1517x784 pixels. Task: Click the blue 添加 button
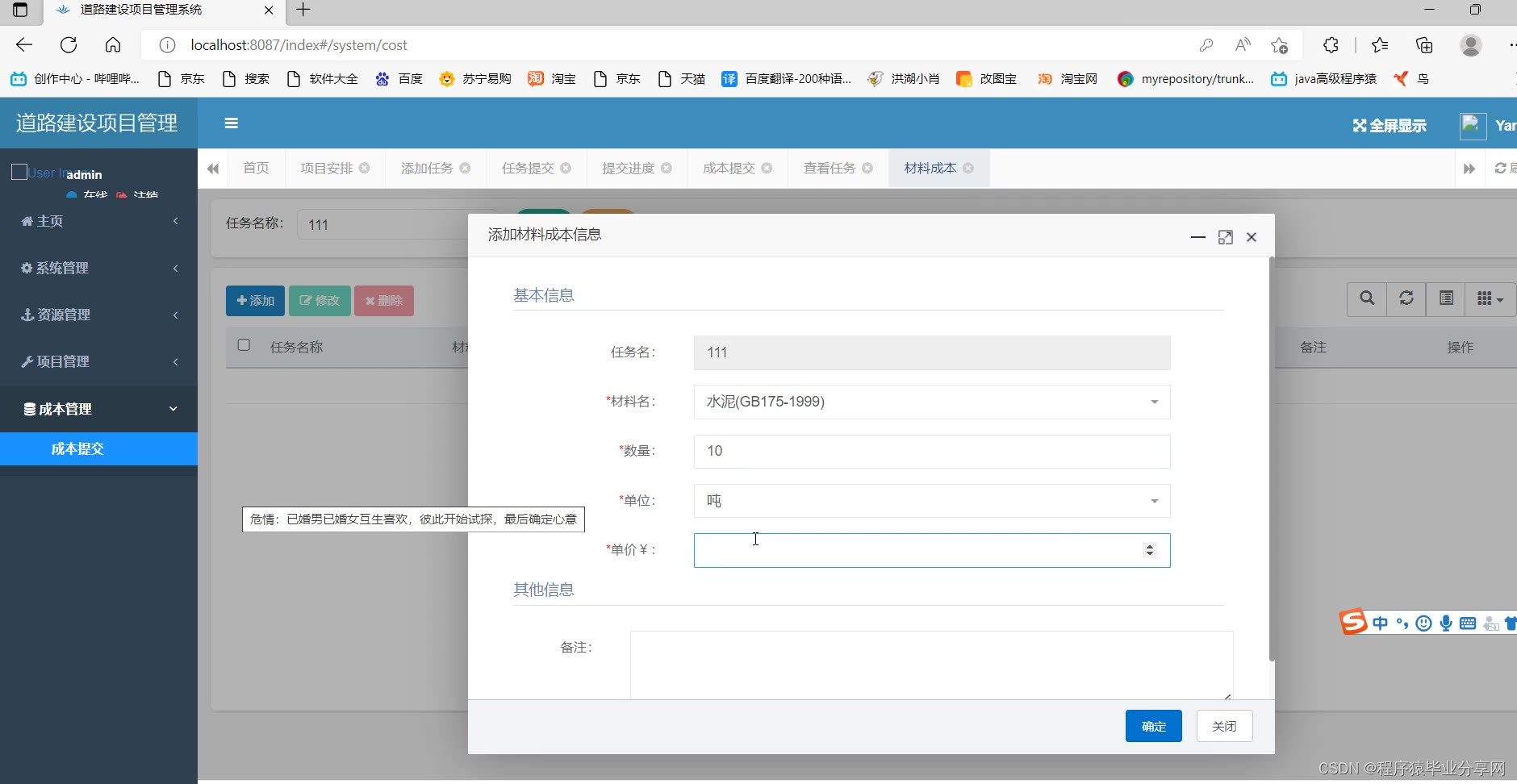(x=255, y=301)
